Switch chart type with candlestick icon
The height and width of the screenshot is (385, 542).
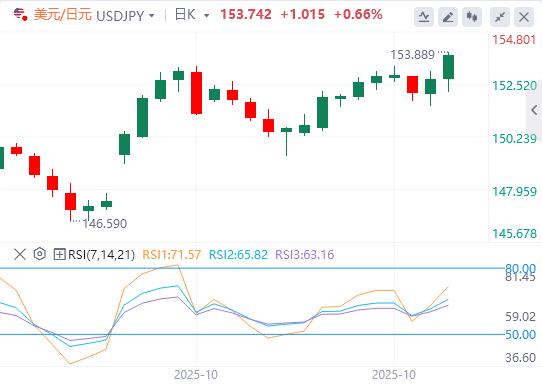[x=472, y=17]
